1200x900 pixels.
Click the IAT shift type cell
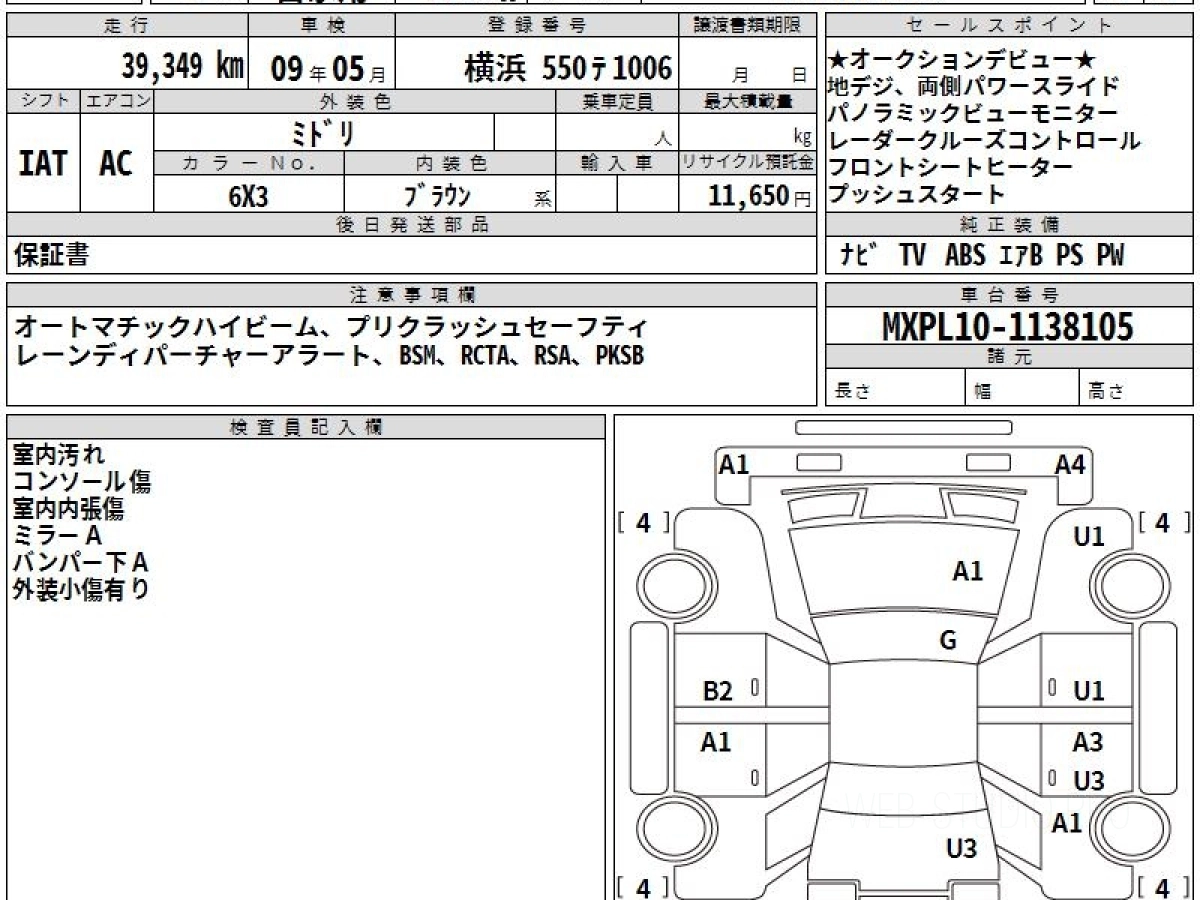[x=43, y=163]
